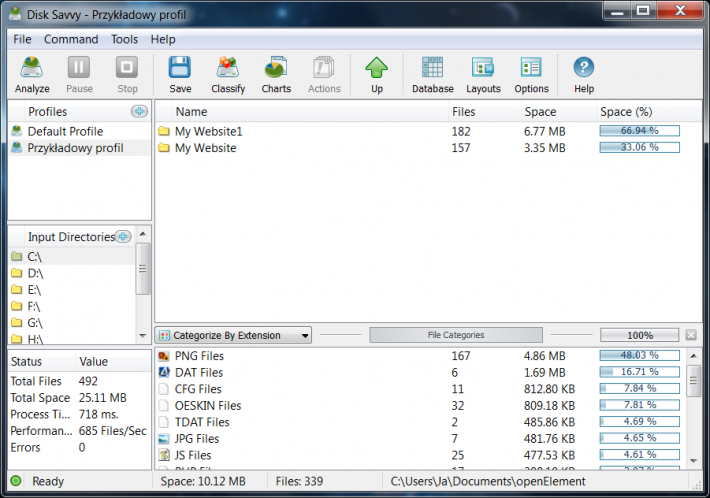Screen dimensions: 710x498
Task: Click the 16.71 % DAT space bar
Action: (x=639, y=372)
